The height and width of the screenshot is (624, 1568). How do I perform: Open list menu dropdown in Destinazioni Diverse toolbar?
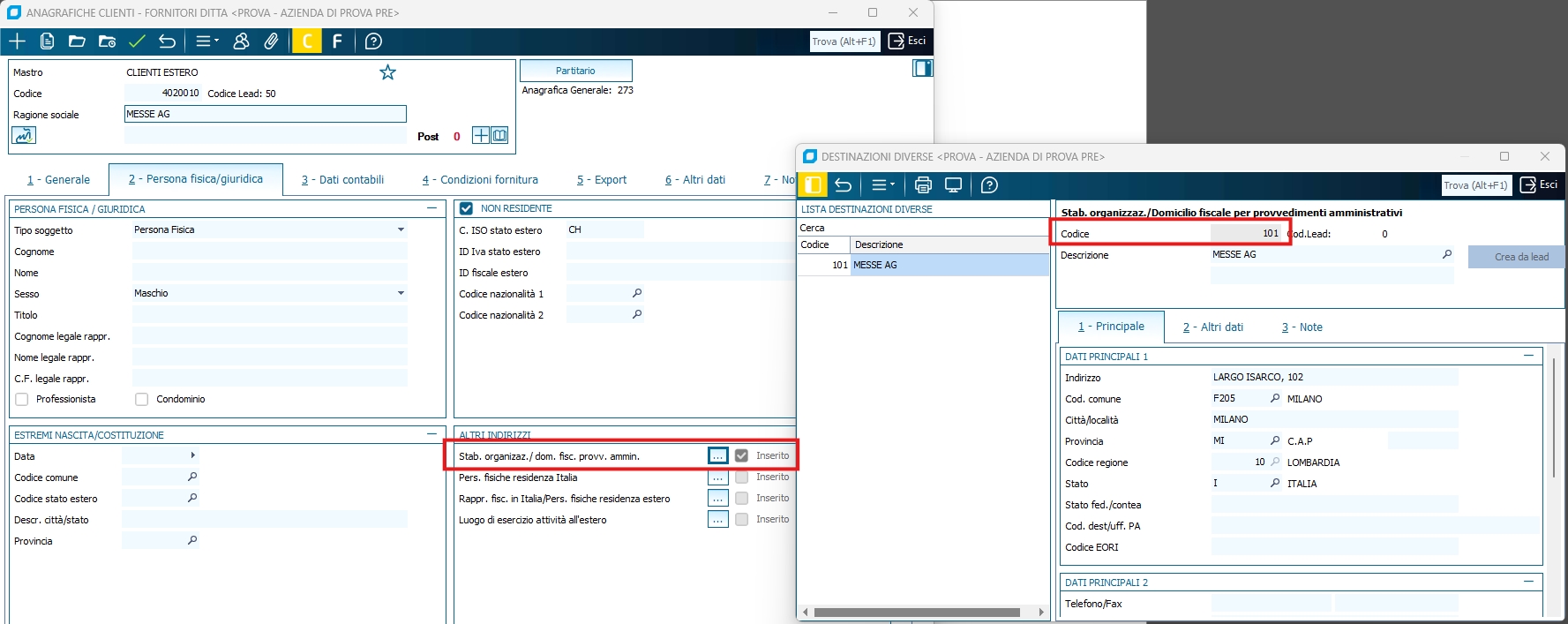(x=883, y=185)
